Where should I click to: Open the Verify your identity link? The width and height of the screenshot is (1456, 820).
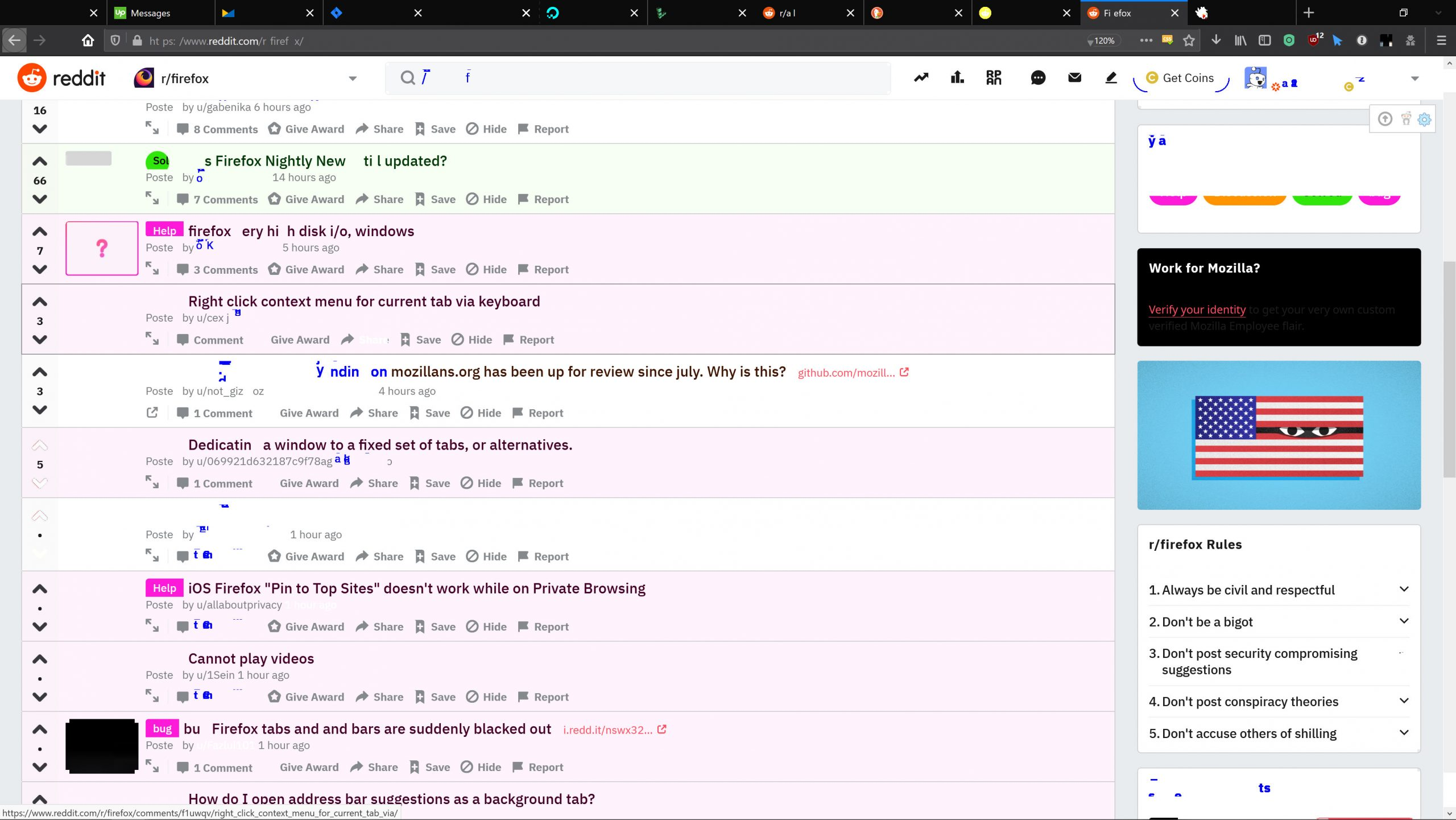[x=1197, y=310]
